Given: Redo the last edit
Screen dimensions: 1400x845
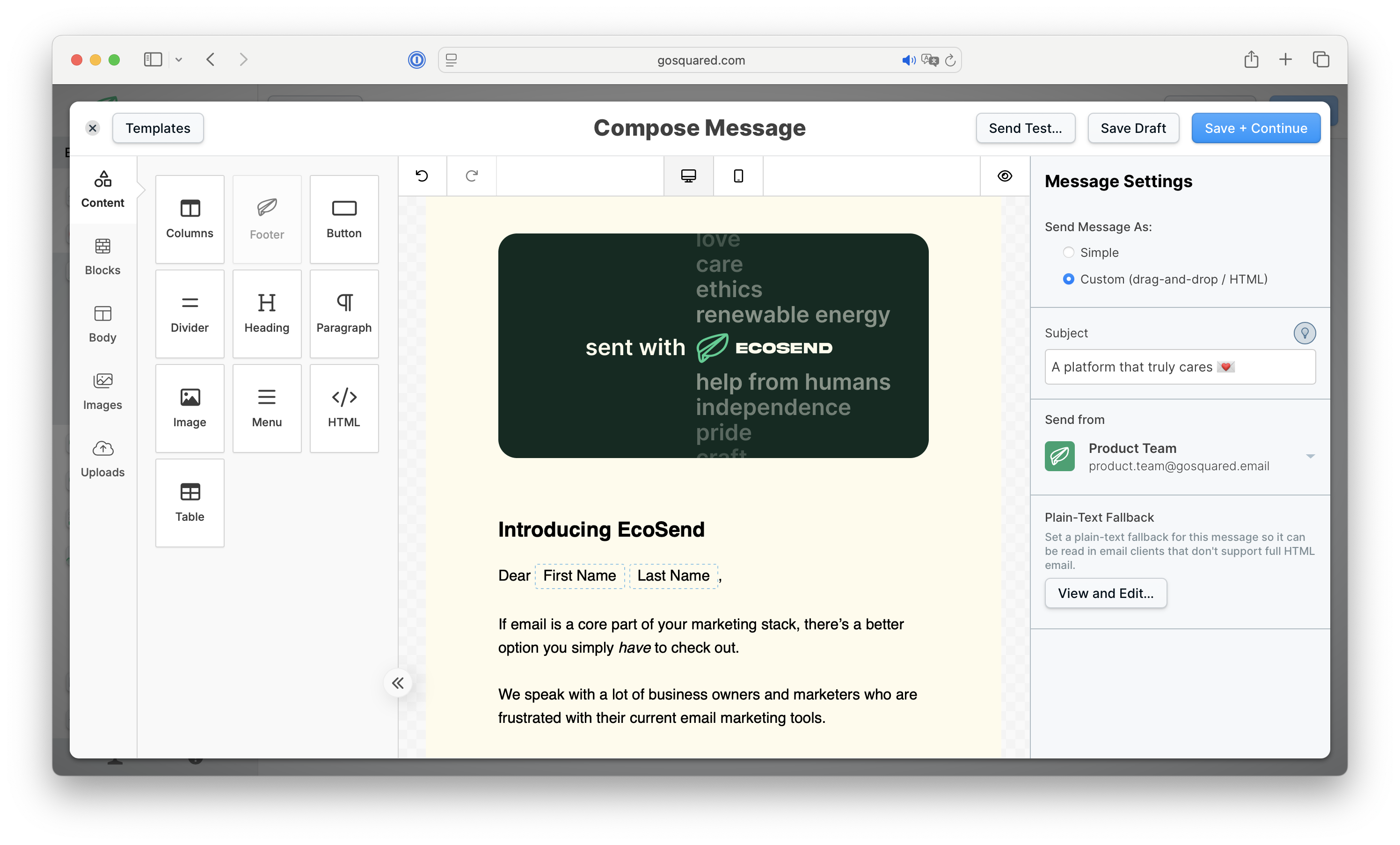Looking at the screenshot, I should coord(472,176).
